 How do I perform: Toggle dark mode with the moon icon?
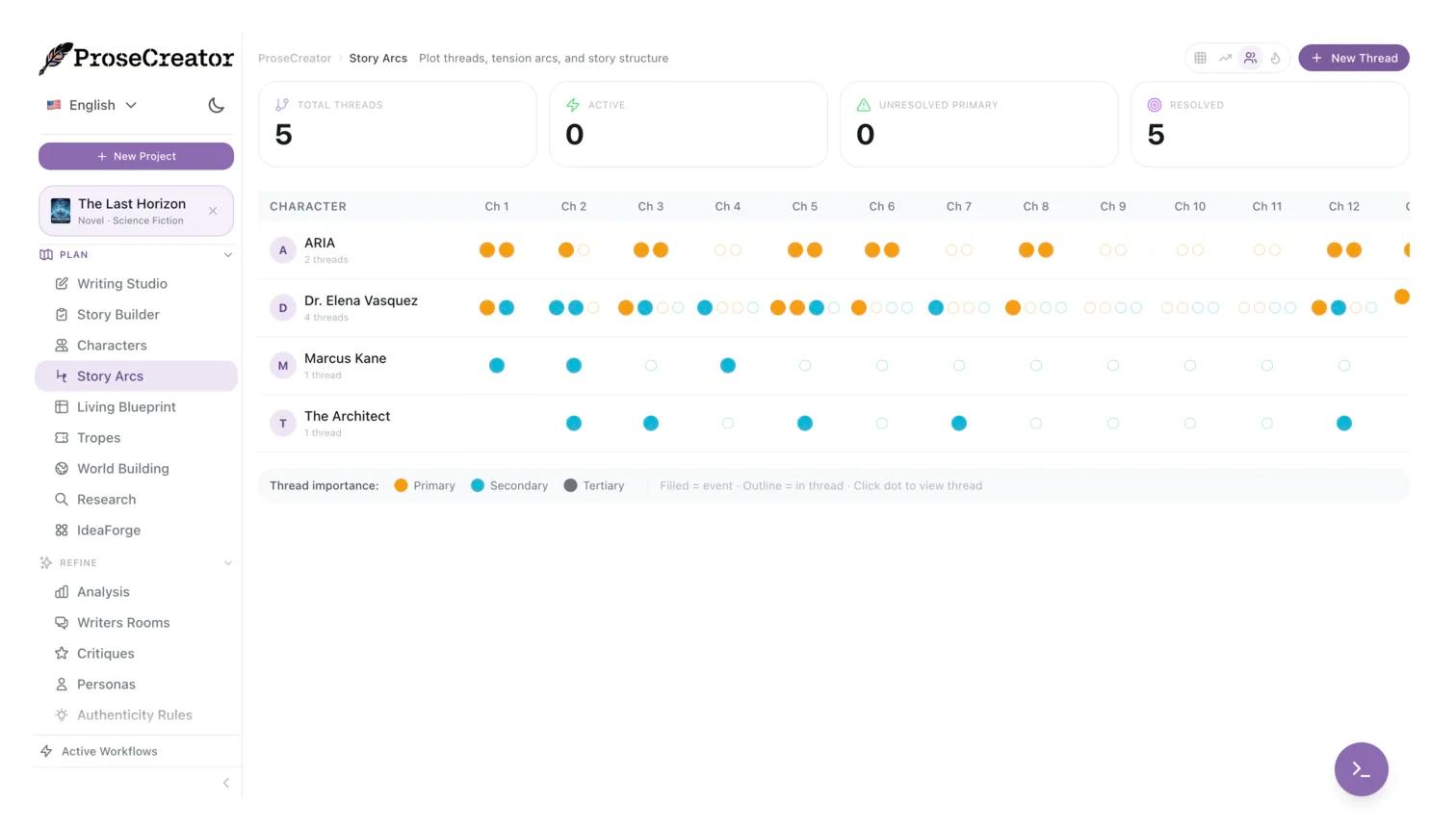[x=216, y=105]
